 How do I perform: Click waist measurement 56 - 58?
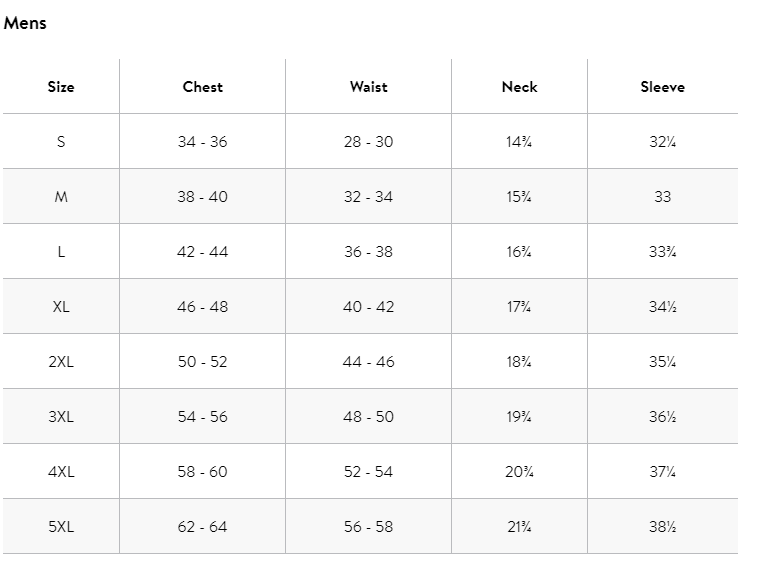coord(368,527)
